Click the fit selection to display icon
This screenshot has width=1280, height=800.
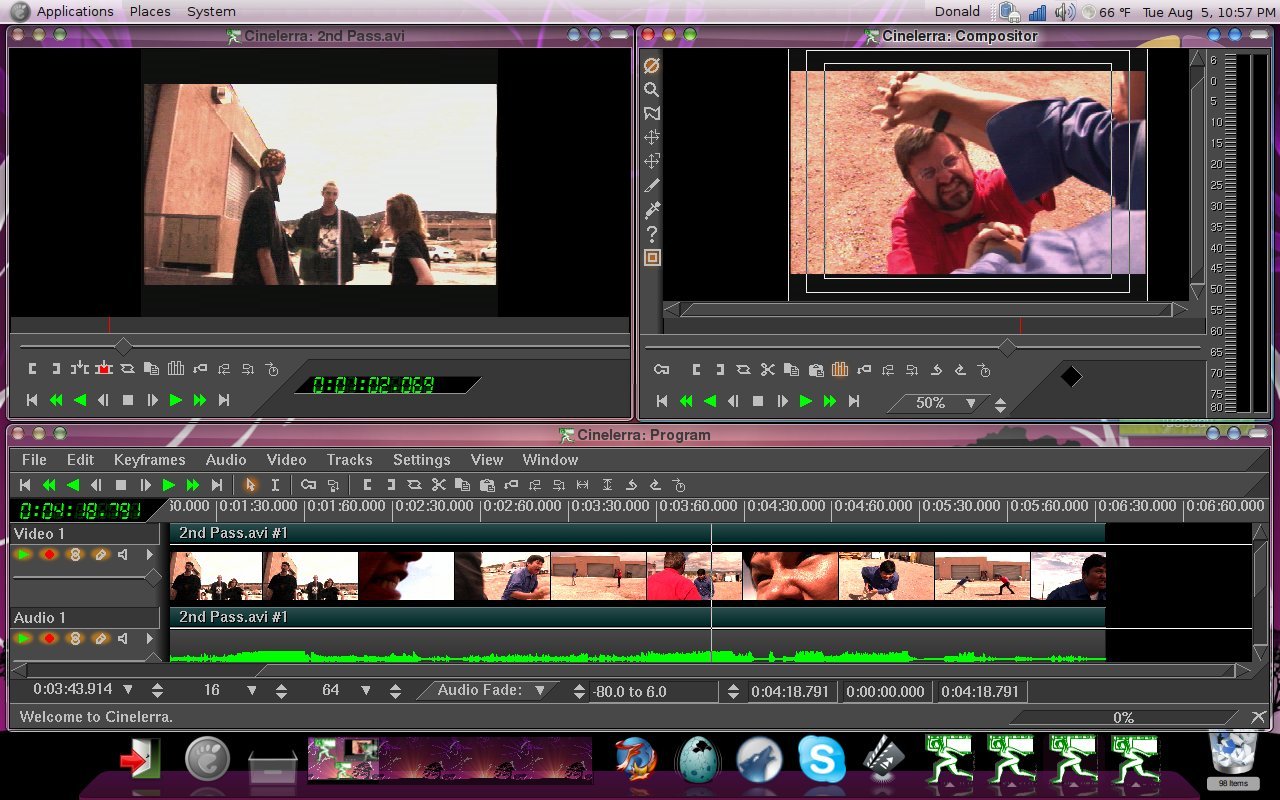click(583, 485)
